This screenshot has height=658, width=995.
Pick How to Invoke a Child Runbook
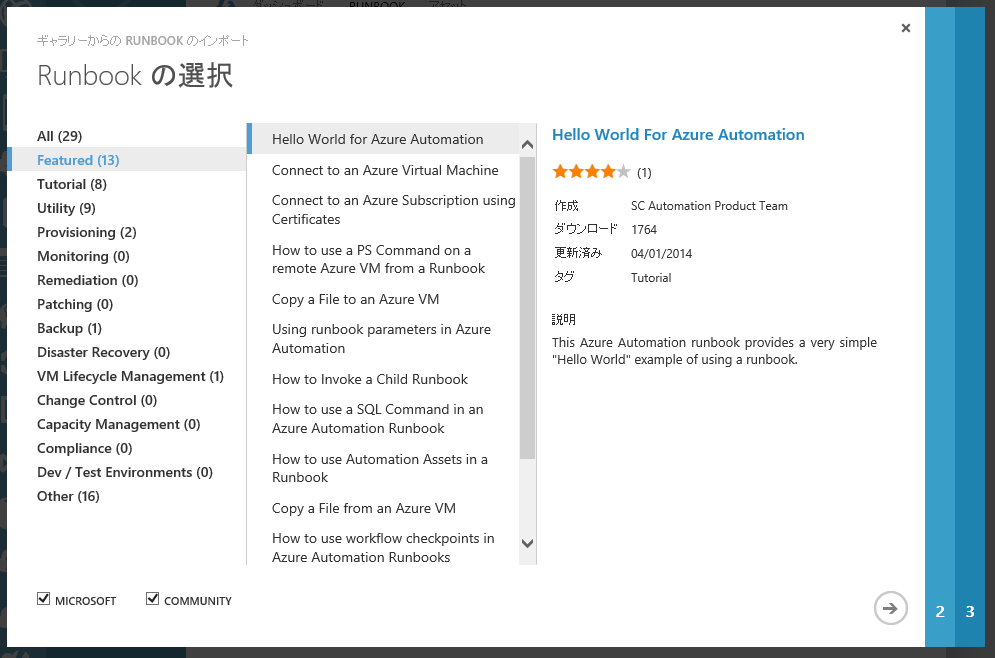click(370, 379)
